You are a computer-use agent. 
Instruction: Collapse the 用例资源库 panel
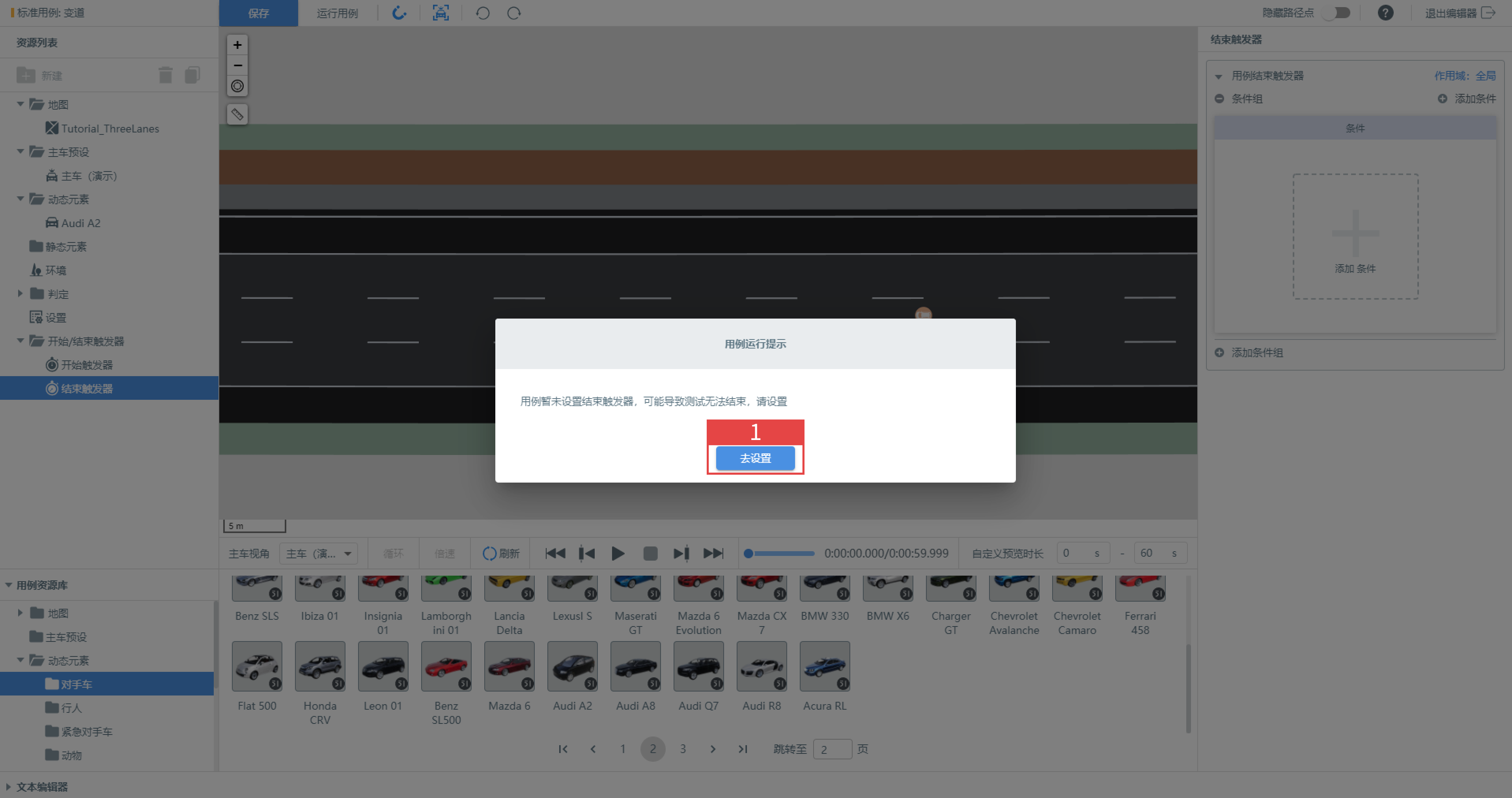pyautogui.click(x=9, y=585)
